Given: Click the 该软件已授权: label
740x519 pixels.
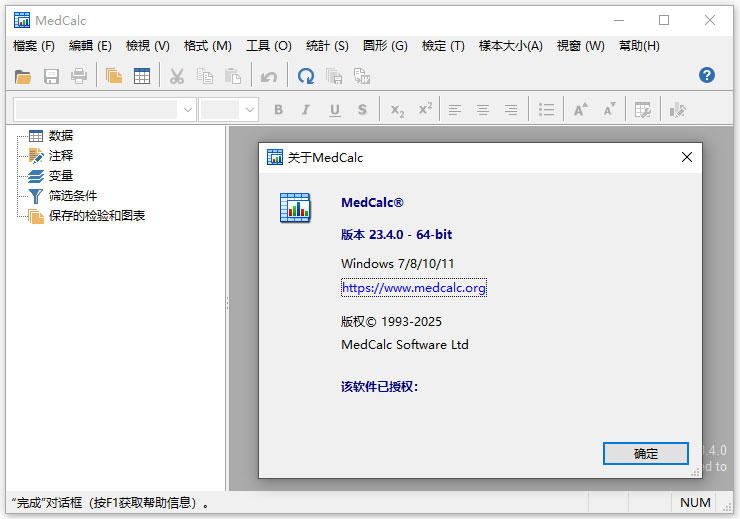Looking at the screenshot, I should 379,387.
